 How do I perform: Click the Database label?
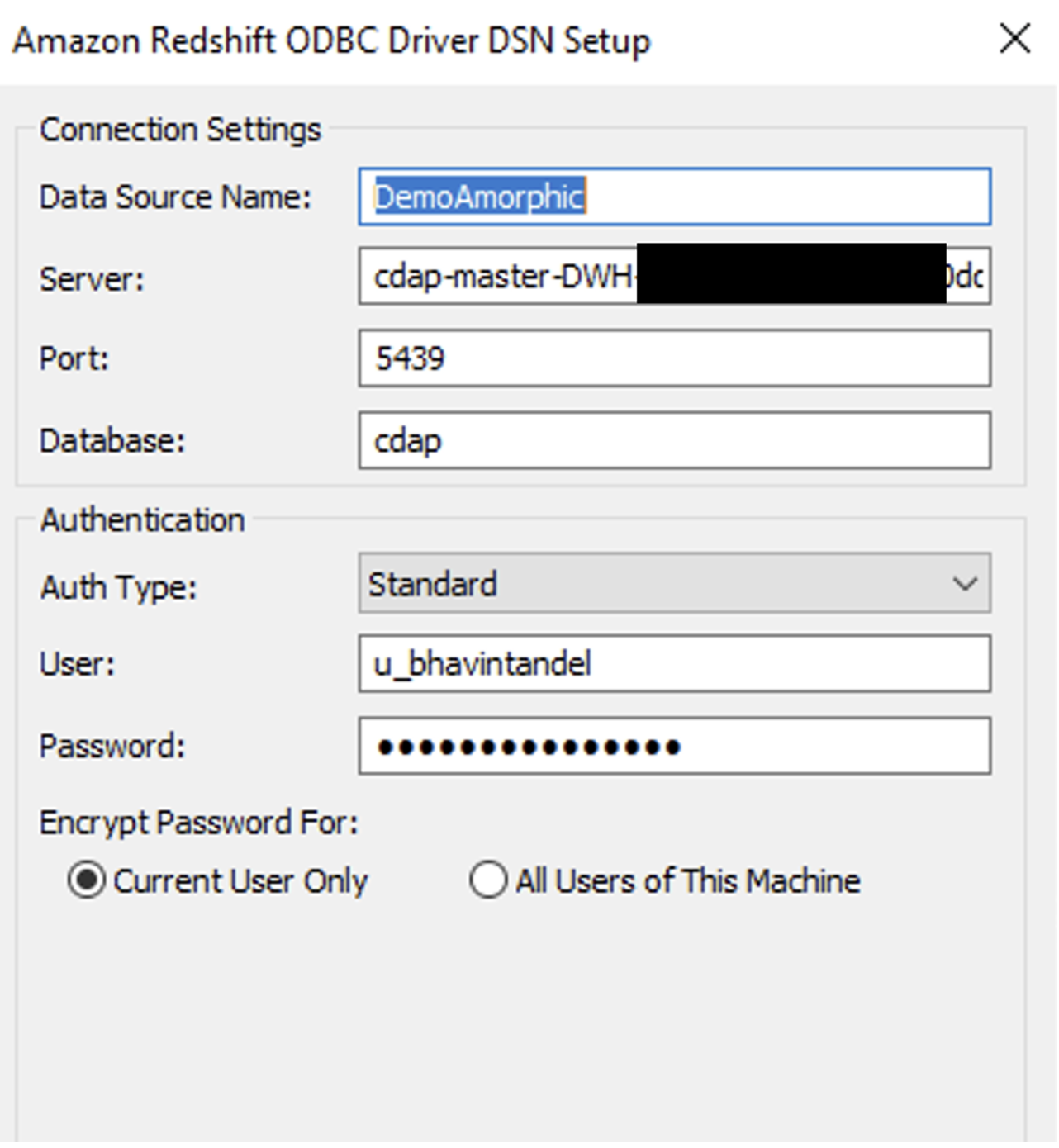tap(112, 441)
